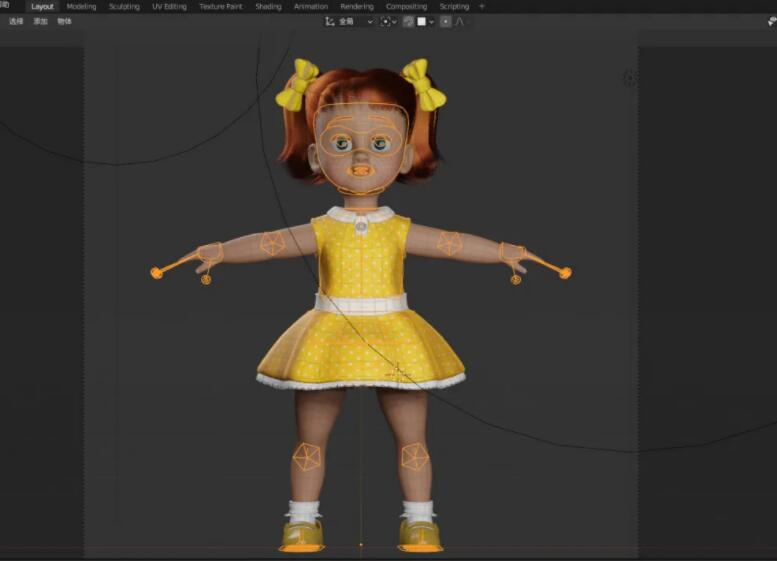Go to the UV Editing workspace
The width and height of the screenshot is (777, 561).
coord(169,6)
